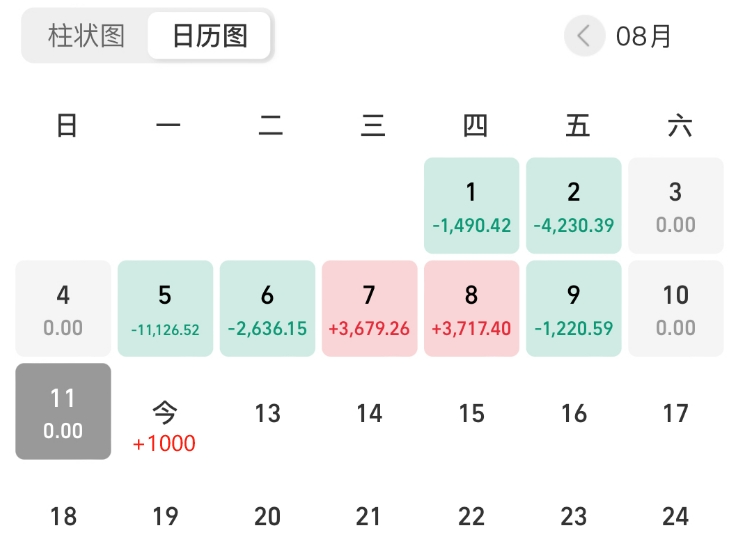Viewport: 747px width, 538px height.
Task: Select day 20 in the calendar
Action: [267, 516]
